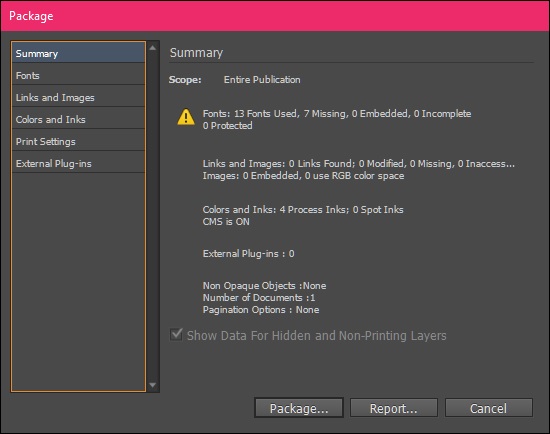Click the Links and Images summary line
The height and width of the screenshot is (434, 550).
click(x=358, y=163)
